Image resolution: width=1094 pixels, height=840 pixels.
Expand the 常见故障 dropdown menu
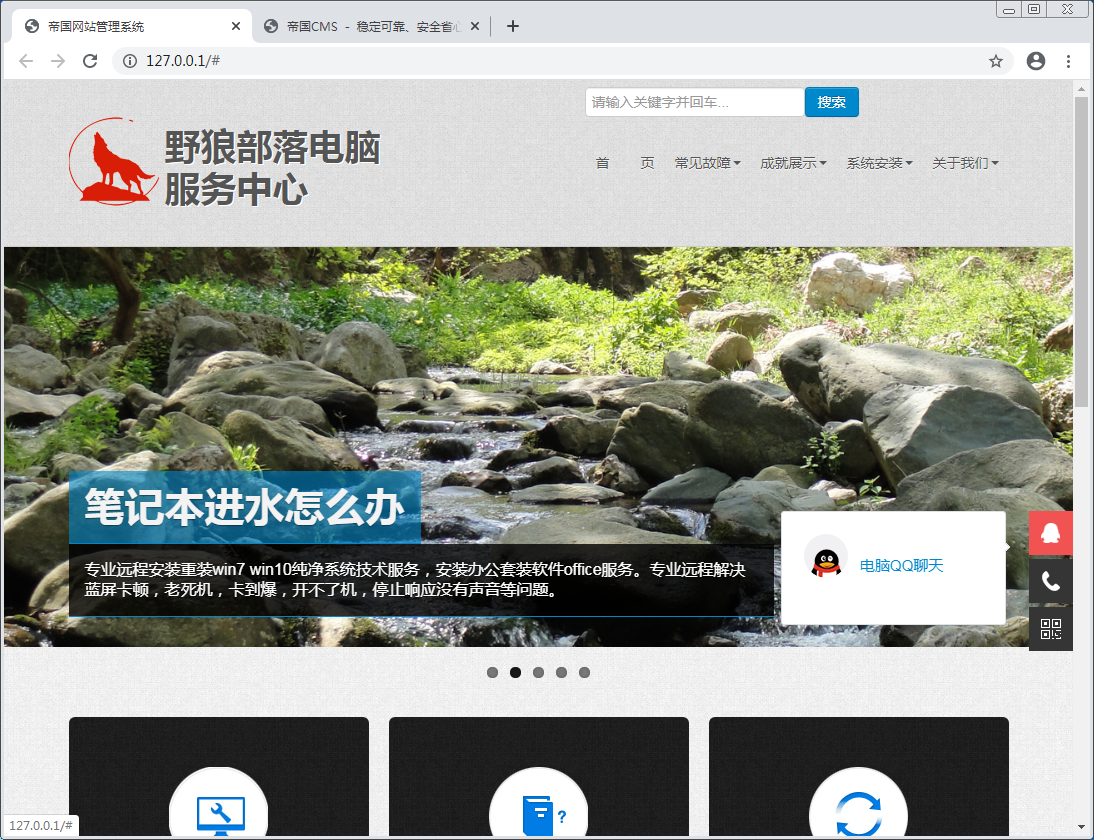(x=707, y=163)
